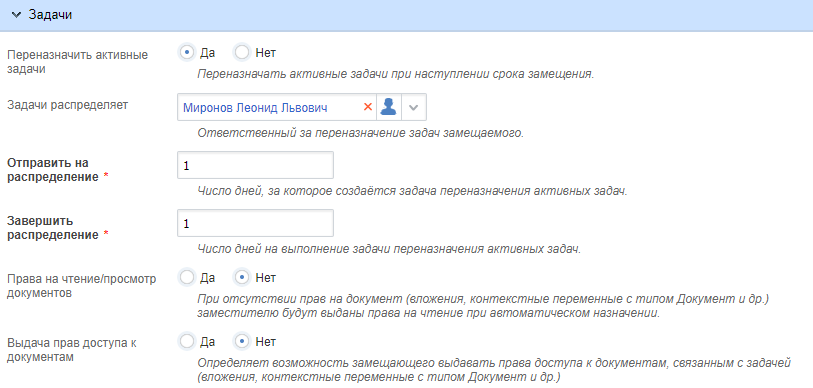Collapse the Задачи section chevron

[18, 15]
